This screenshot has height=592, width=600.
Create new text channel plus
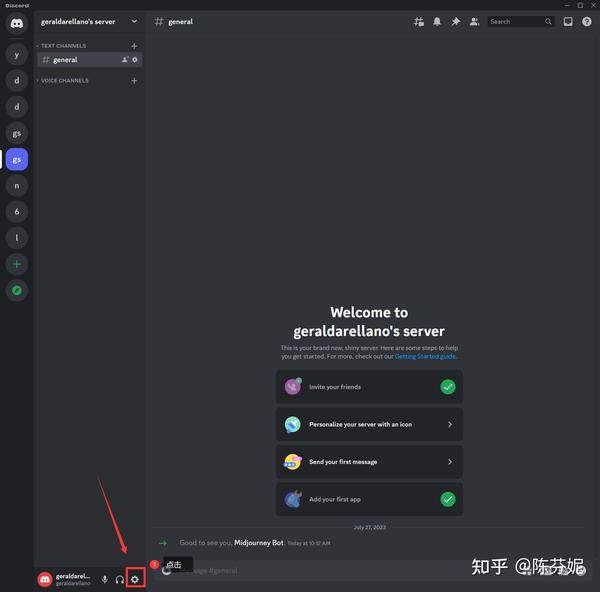point(134,46)
